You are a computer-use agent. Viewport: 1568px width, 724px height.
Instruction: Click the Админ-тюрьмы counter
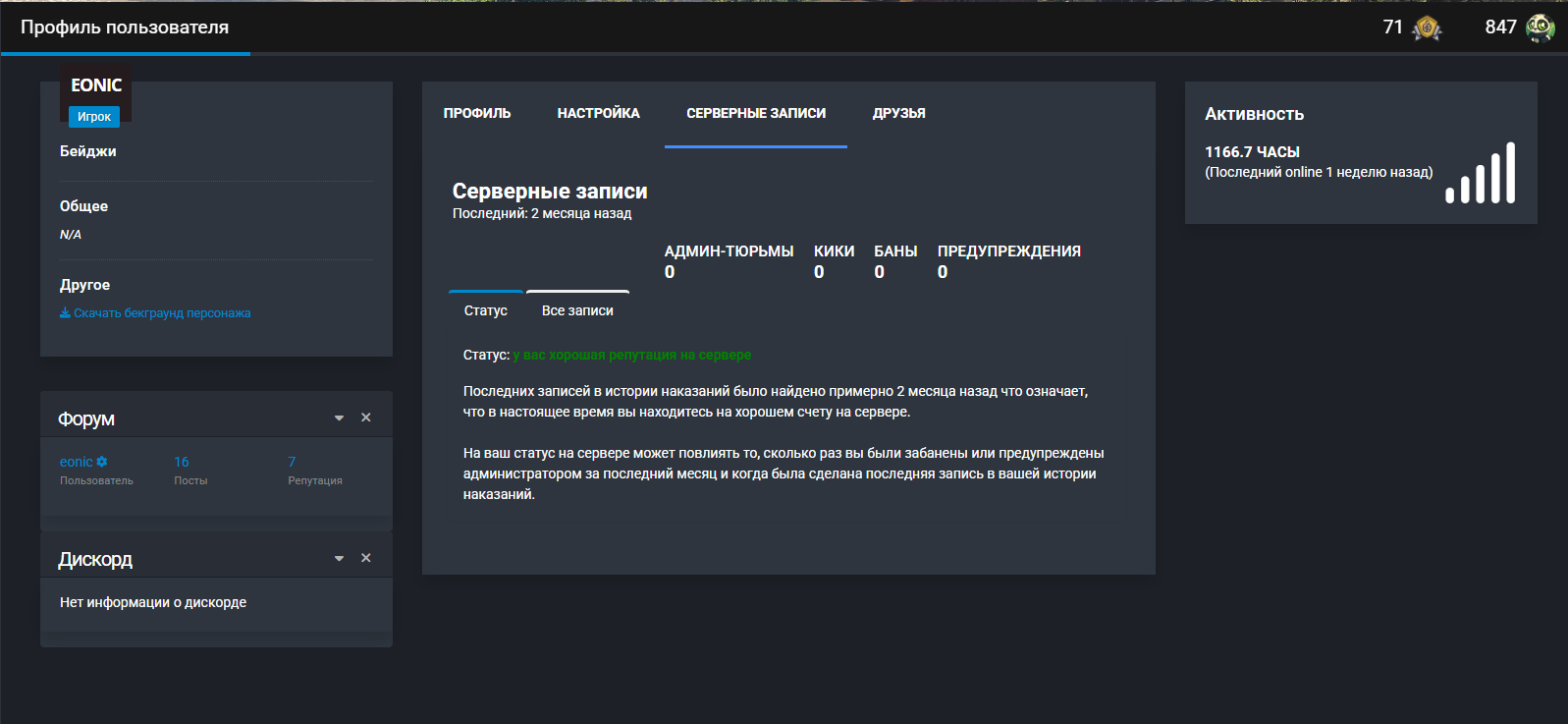click(x=729, y=261)
